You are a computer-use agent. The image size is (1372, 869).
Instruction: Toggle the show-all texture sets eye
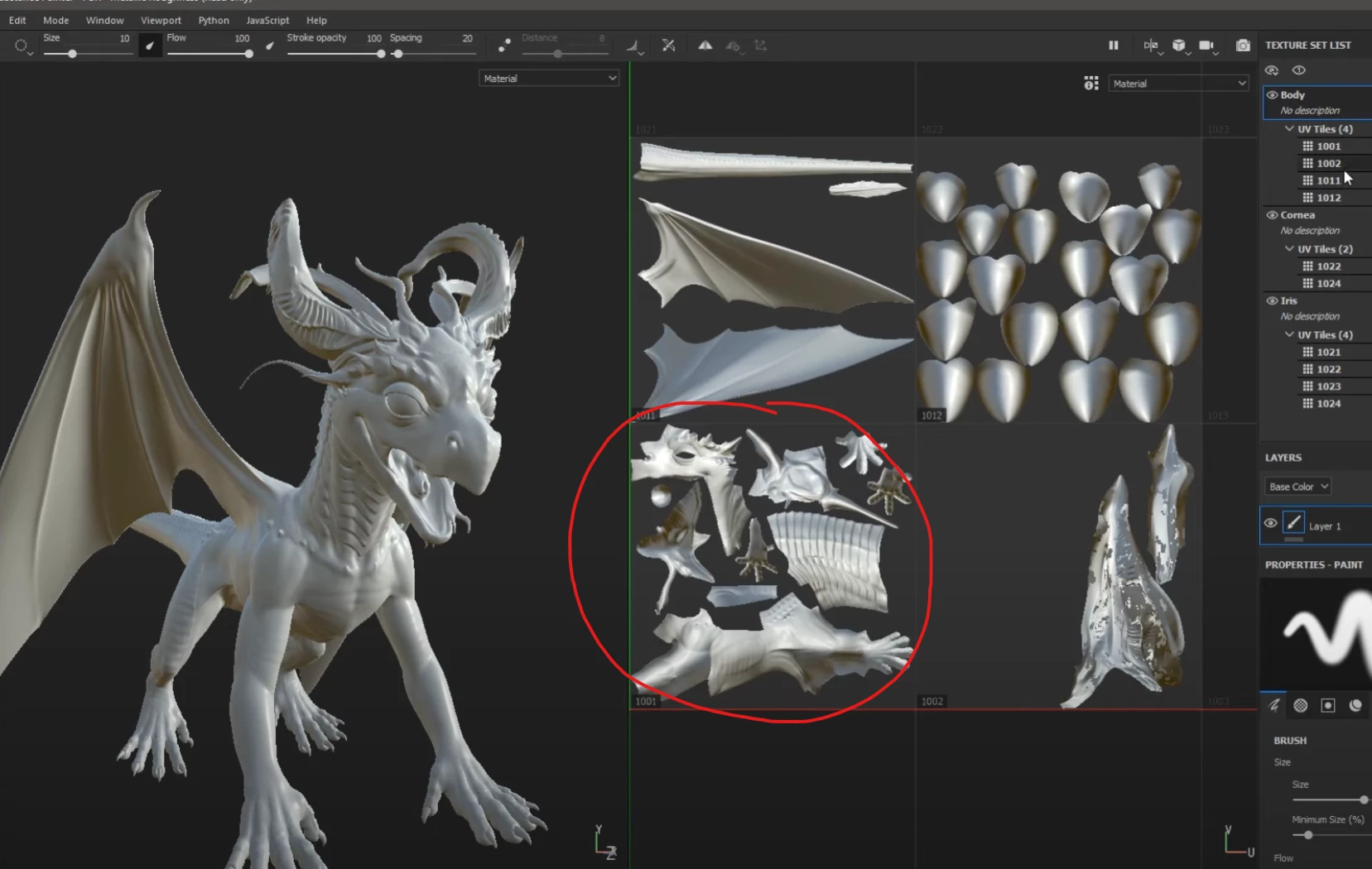point(1273,70)
